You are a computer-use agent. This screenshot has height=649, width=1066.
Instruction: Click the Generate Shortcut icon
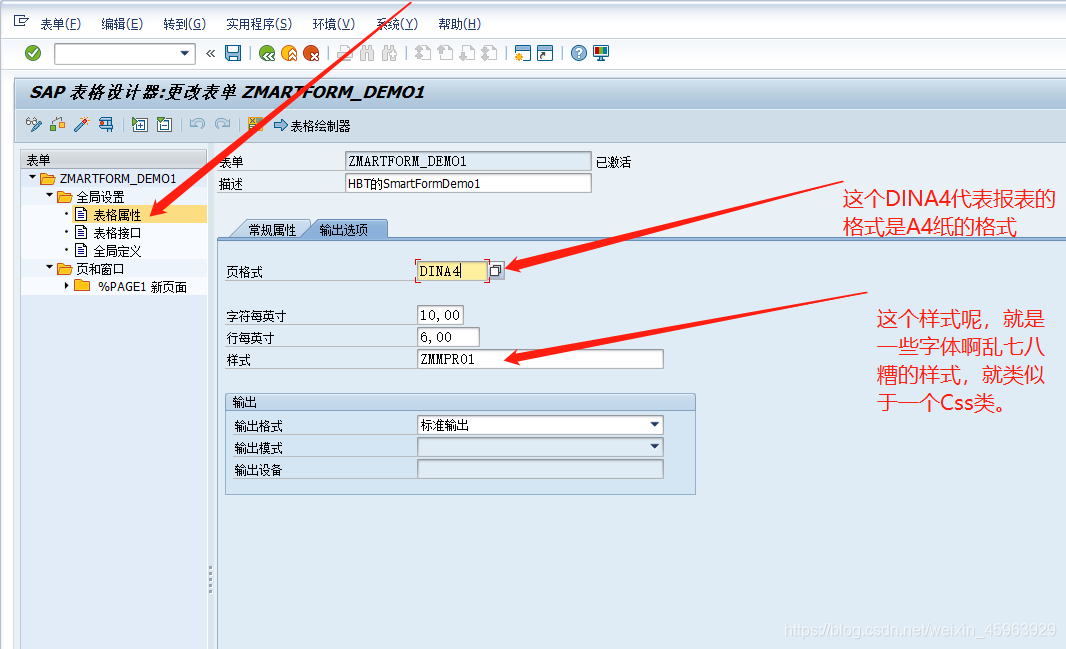545,53
